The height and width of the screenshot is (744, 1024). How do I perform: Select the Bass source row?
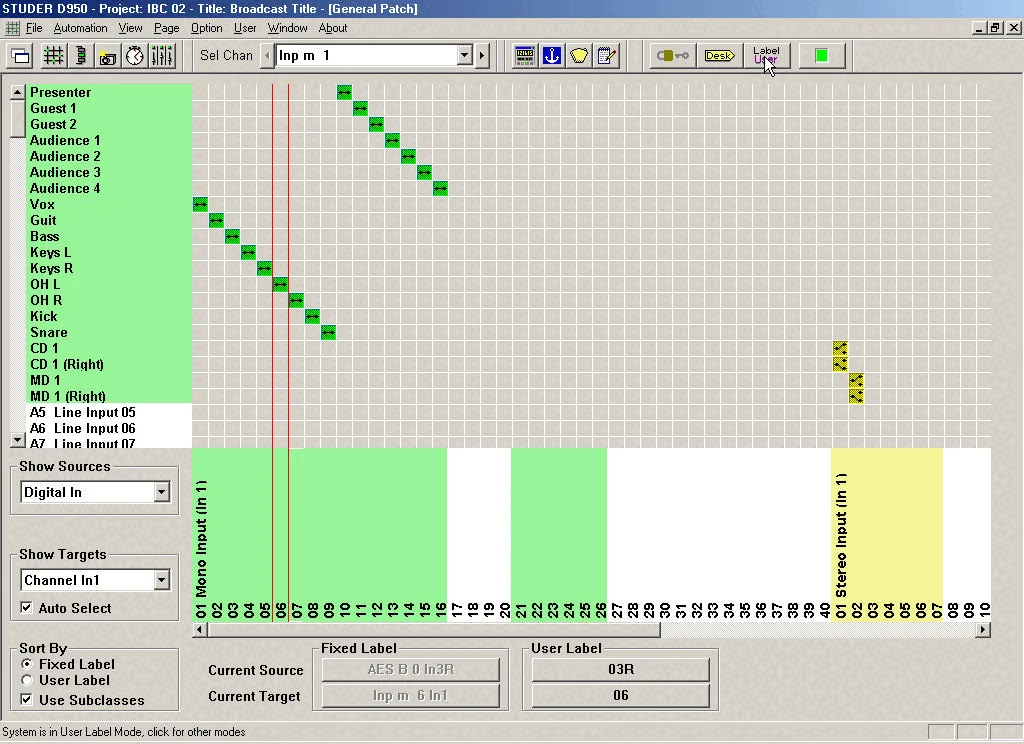point(109,236)
